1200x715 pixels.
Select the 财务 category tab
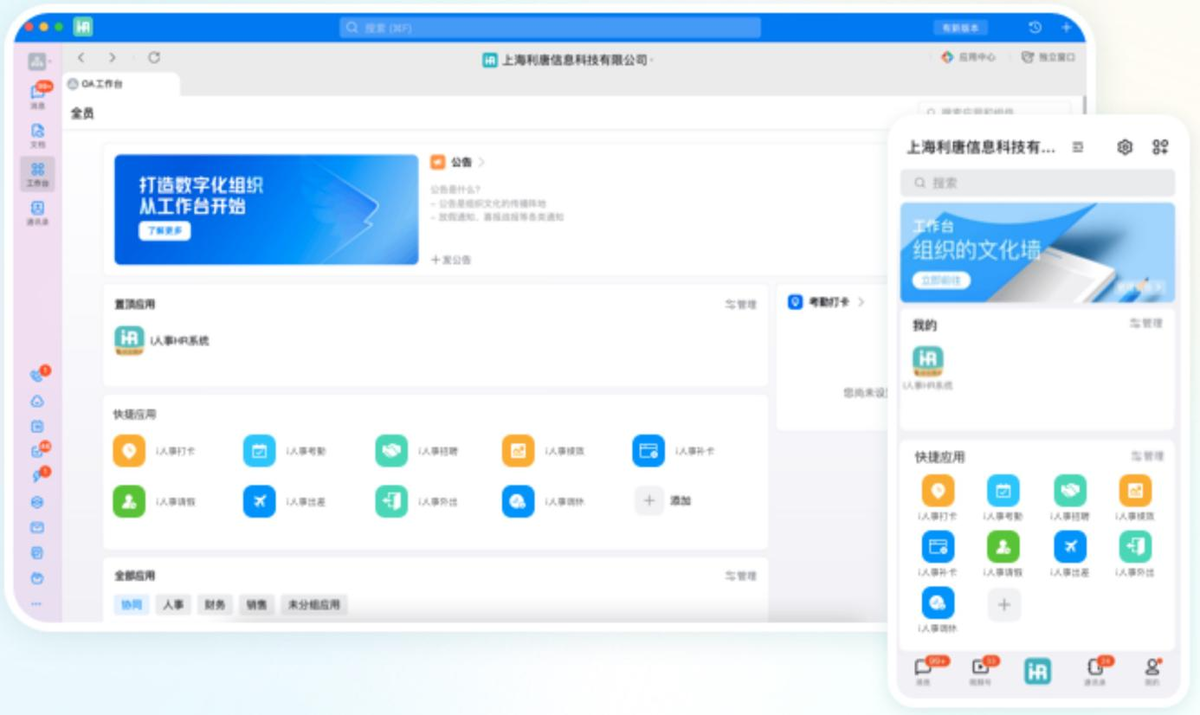pyautogui.click(x=215, y=605)
